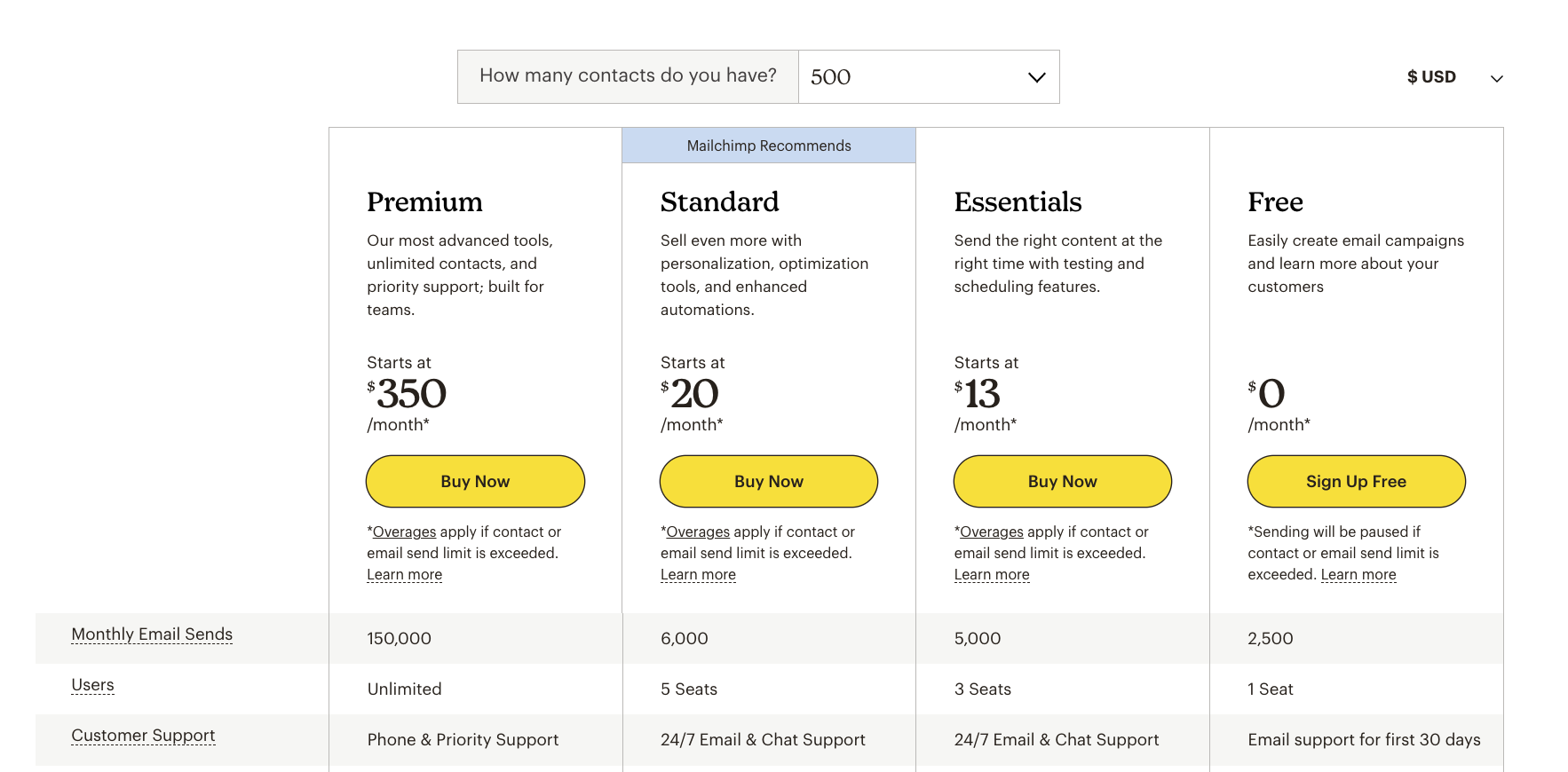The width and height of the screenshot is (1568, 772).
Task: Open the Customer Support row label link
Action: (x=143, y=735)
